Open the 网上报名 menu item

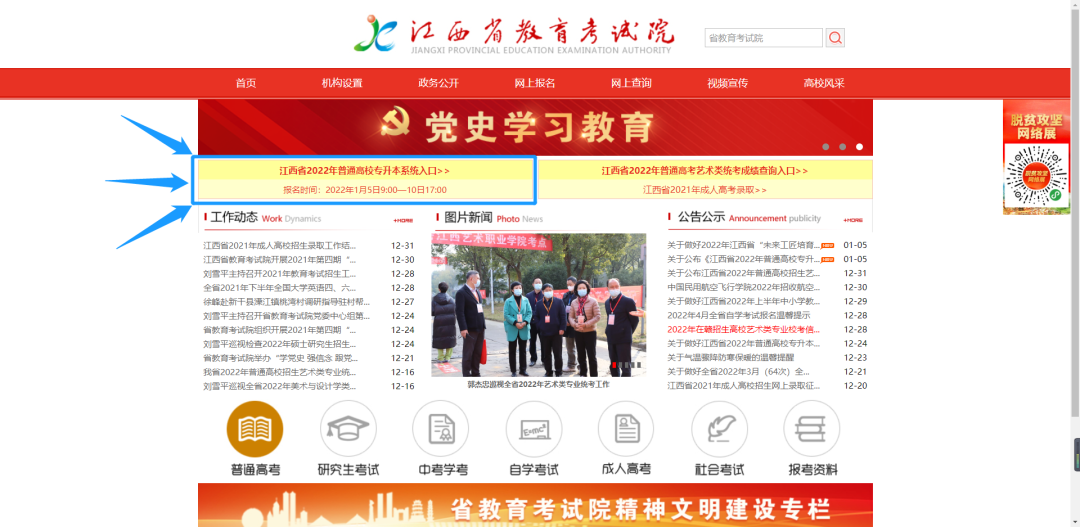[x=535, y=83]
